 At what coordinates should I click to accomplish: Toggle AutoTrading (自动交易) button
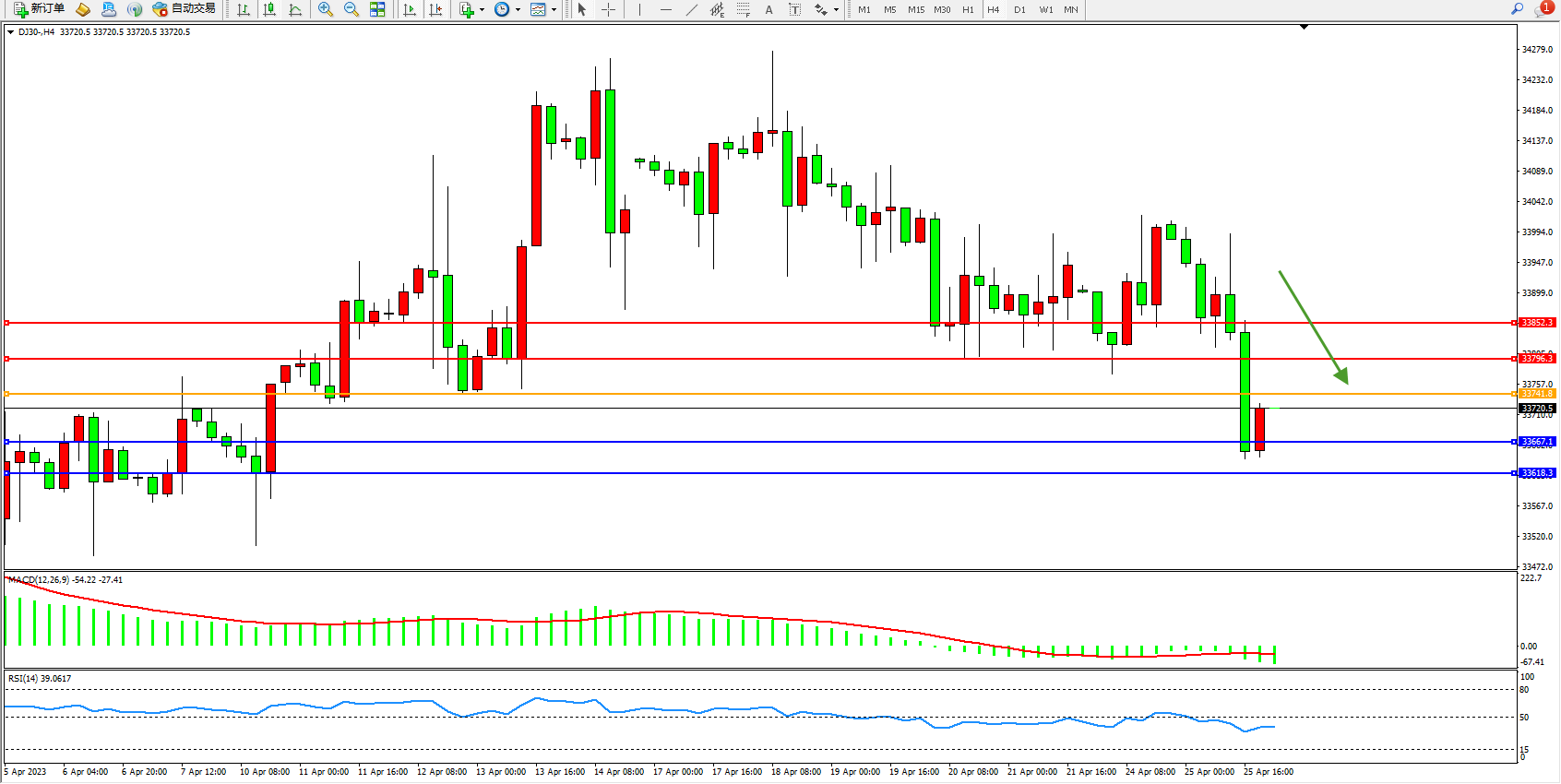pyautogui.click(x=184, y=9)
